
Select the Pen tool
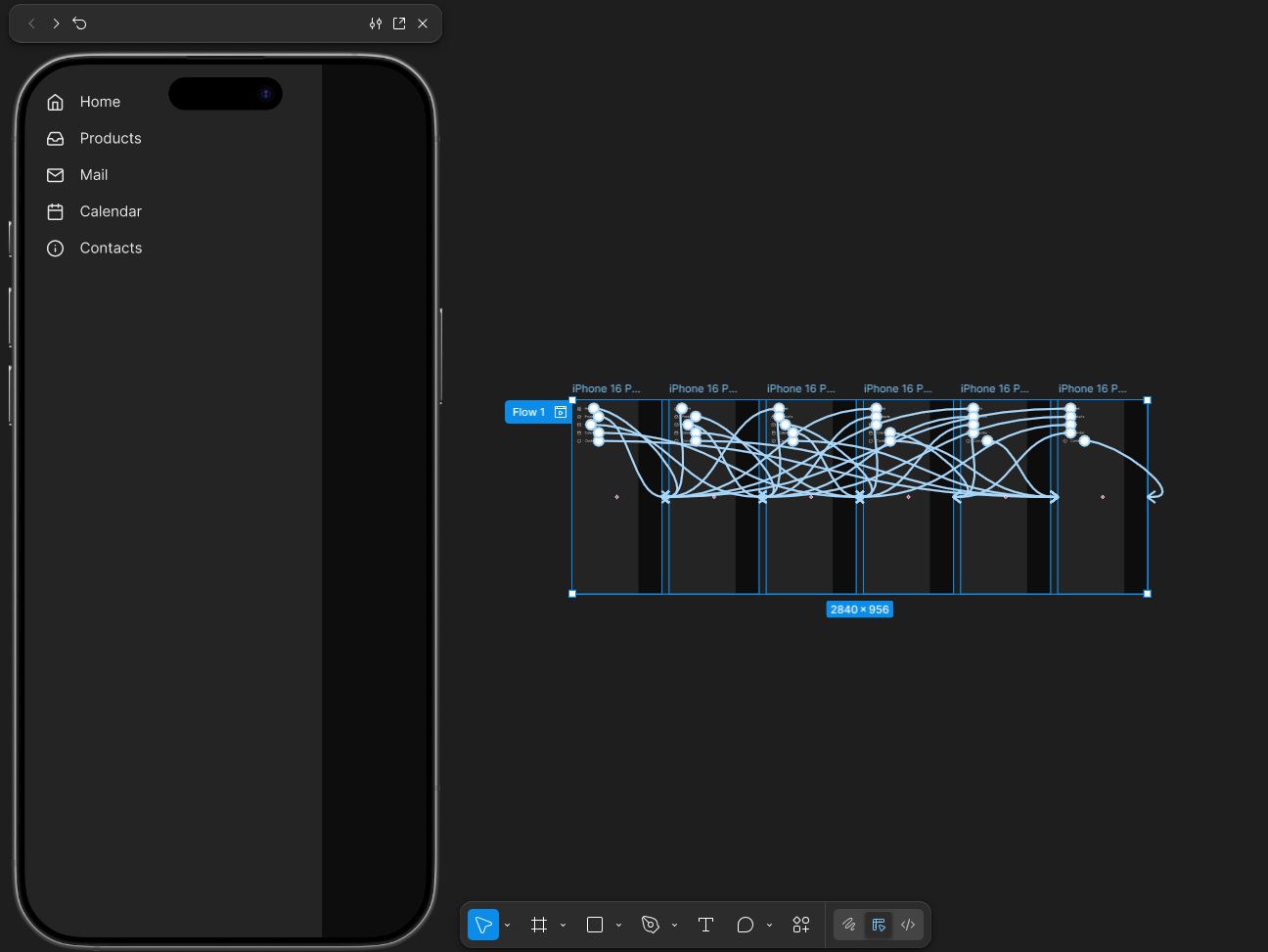coord(651,925)
